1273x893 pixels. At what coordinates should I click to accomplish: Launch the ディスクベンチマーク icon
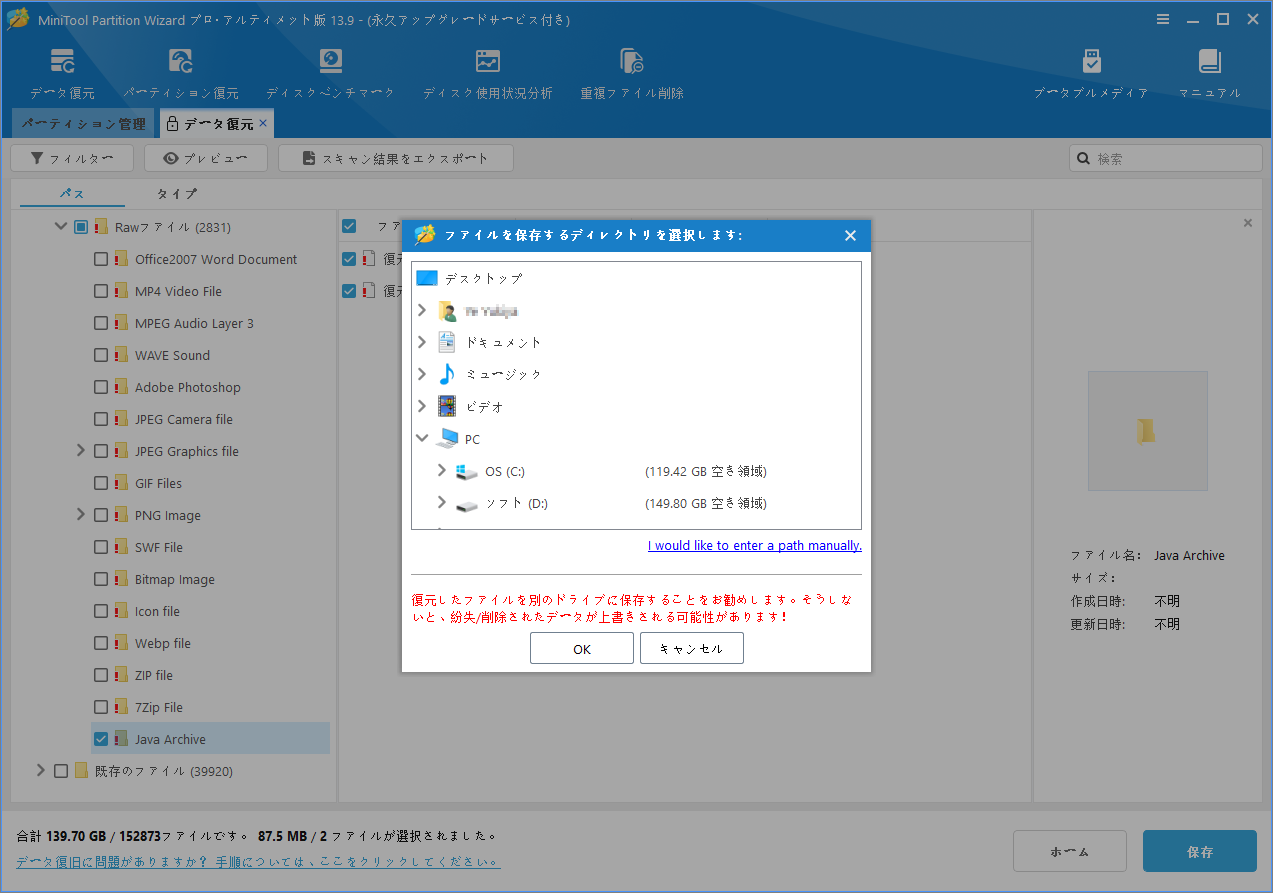pos(330,62)
